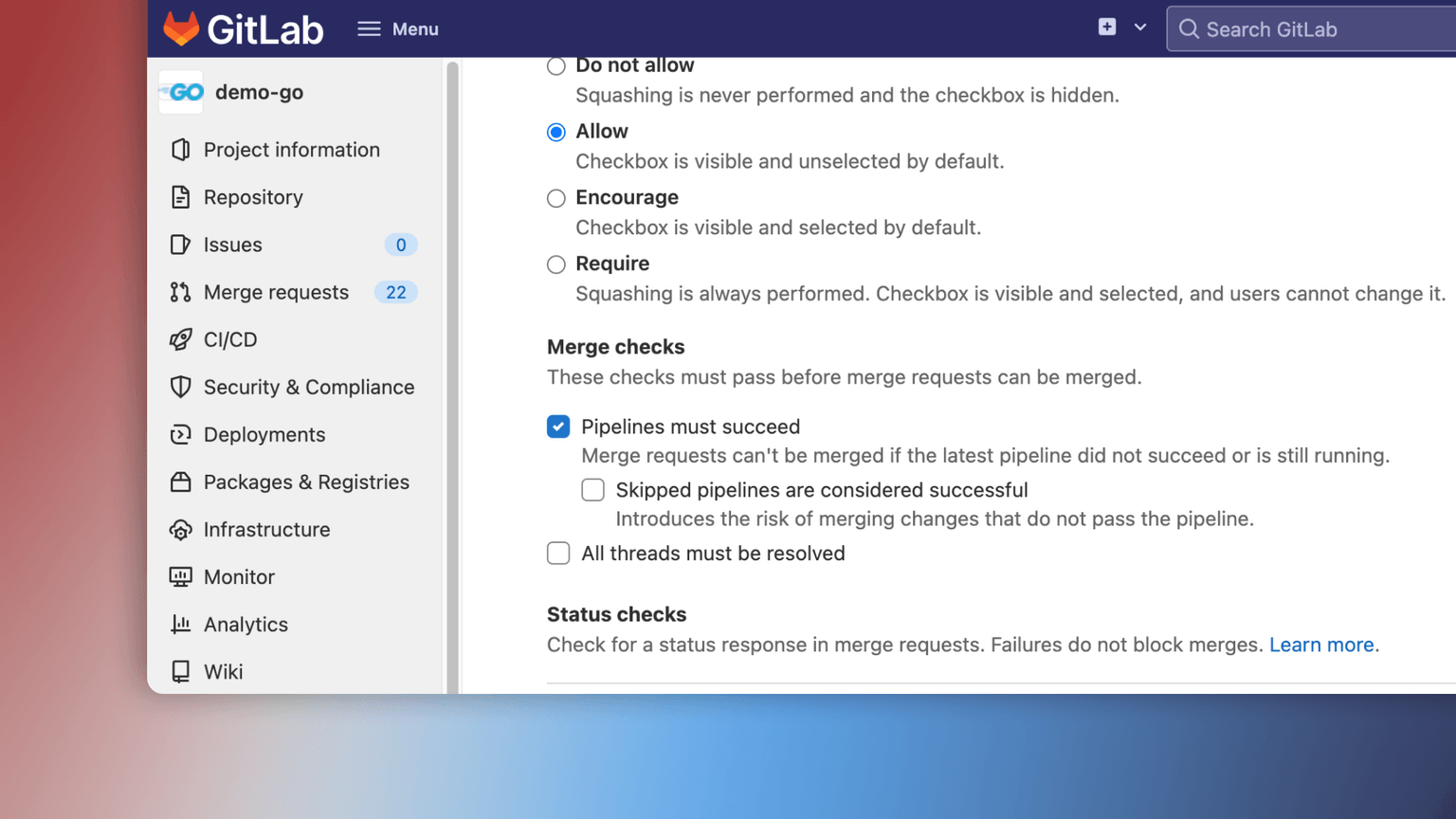The width and height of the screenshot is (1456, 819).
Task: Click the Packages & Registries icon
Action: pyautogui.click(x=180, y=482)
